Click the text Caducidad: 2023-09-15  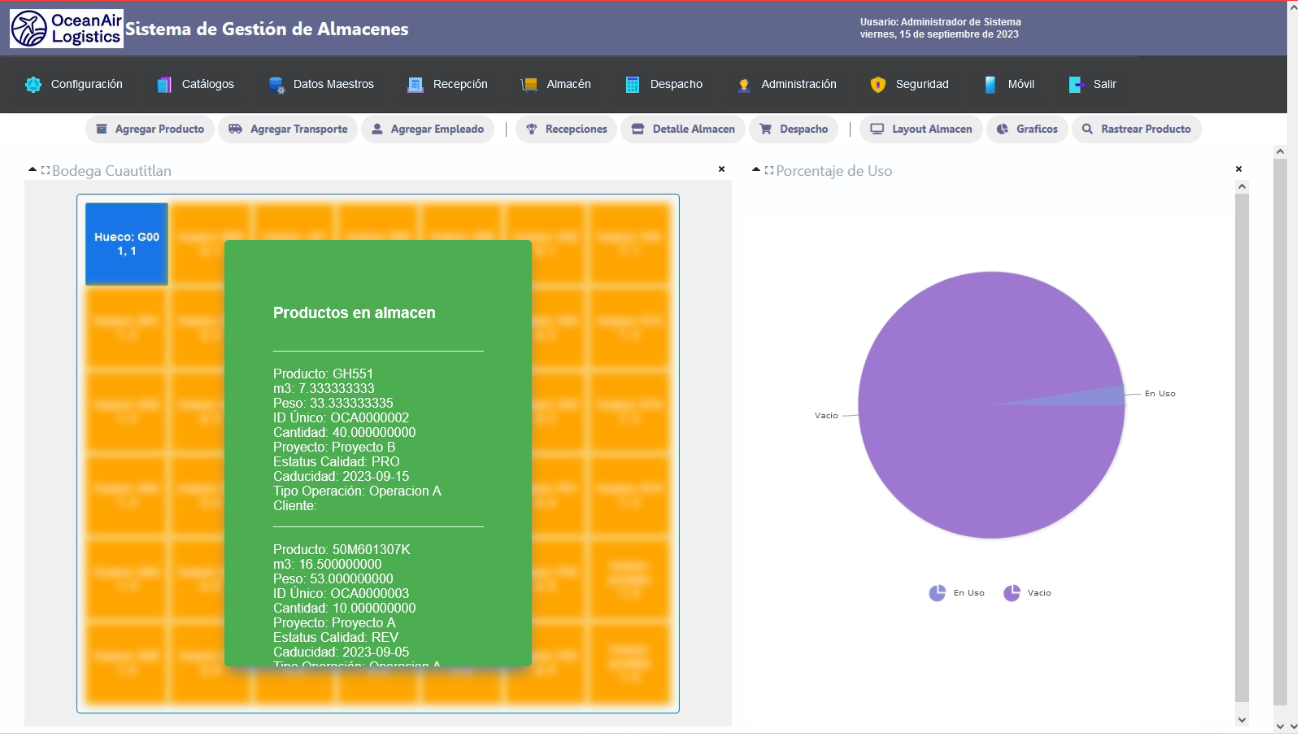(x=341, y=477)
